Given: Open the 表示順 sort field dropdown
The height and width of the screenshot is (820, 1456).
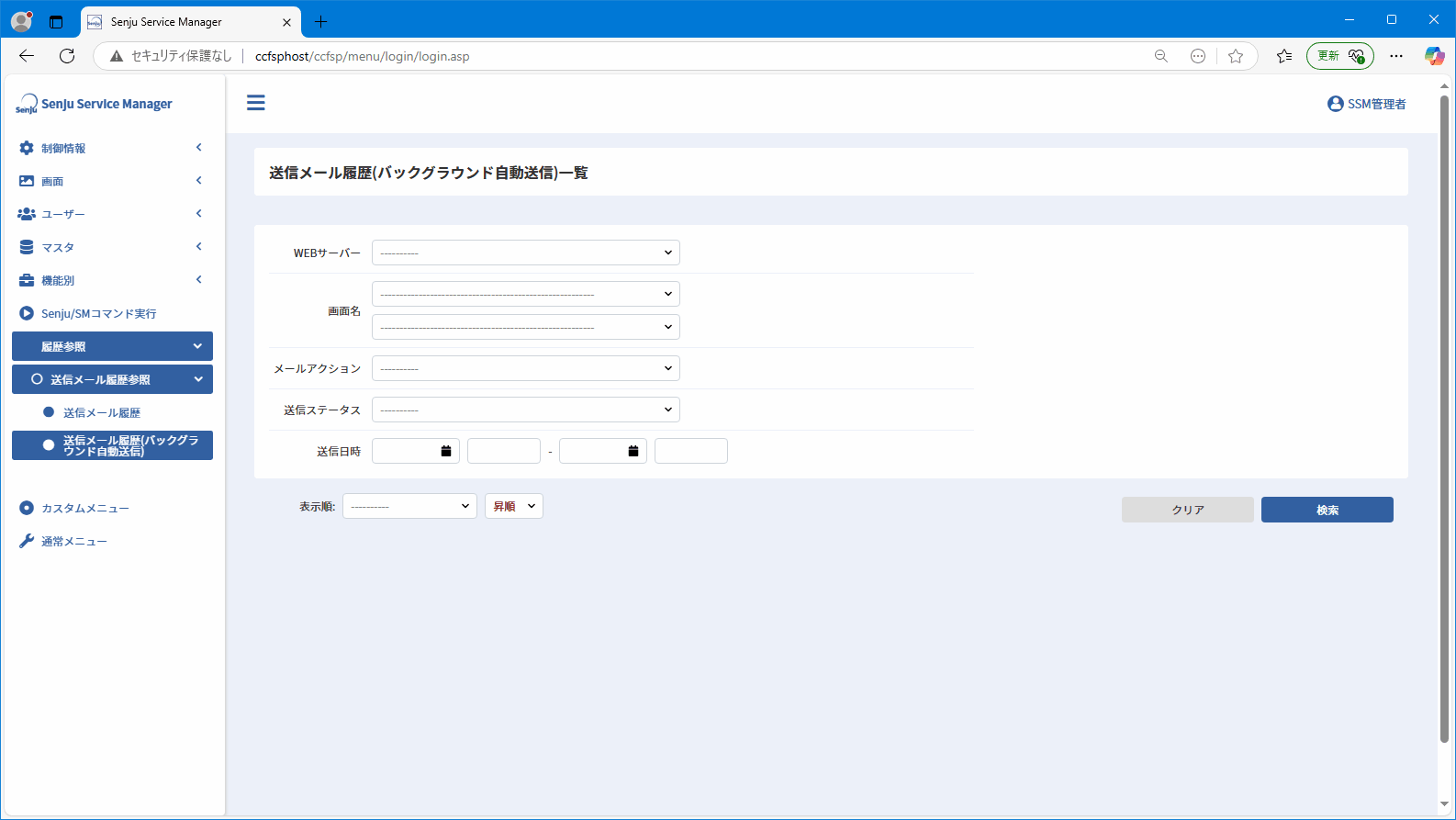Looking at the screenshot, I should [409, 506].
